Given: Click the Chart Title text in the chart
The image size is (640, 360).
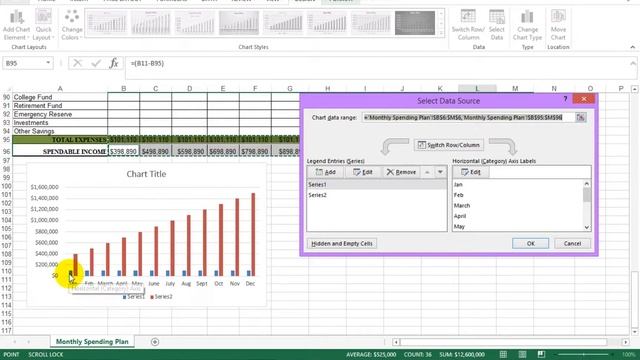Looking at the screenshot, I should click(146, 174).
